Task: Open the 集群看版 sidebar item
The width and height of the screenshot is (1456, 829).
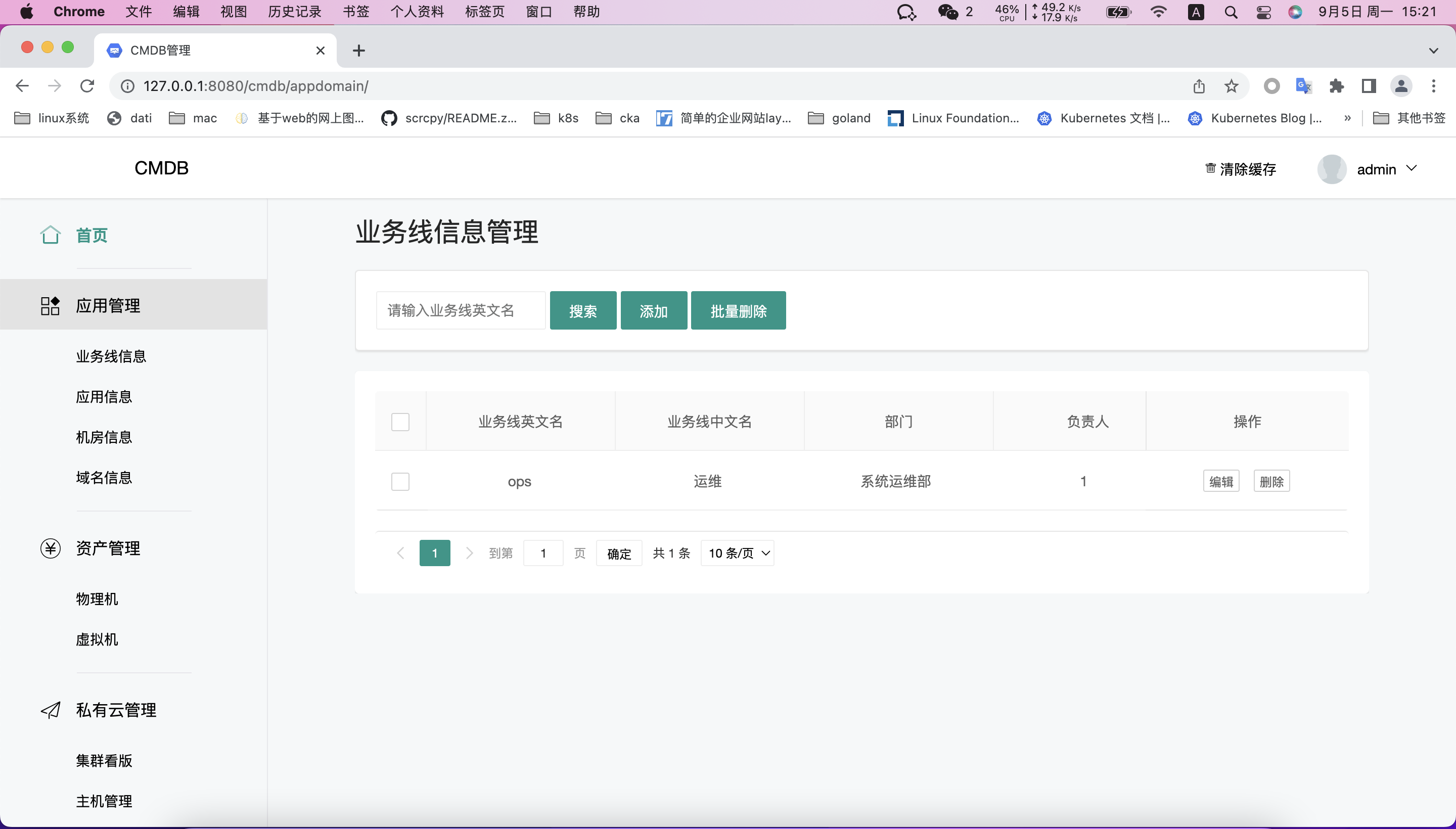Action: (x=104, y=761)
